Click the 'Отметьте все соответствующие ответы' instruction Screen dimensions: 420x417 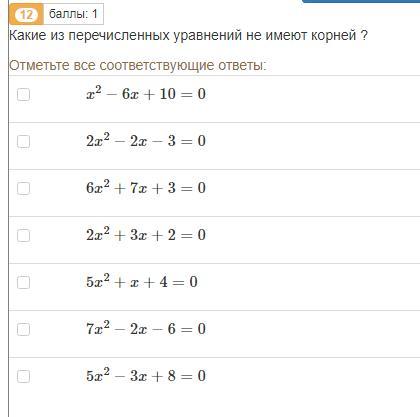click(138, 65)
